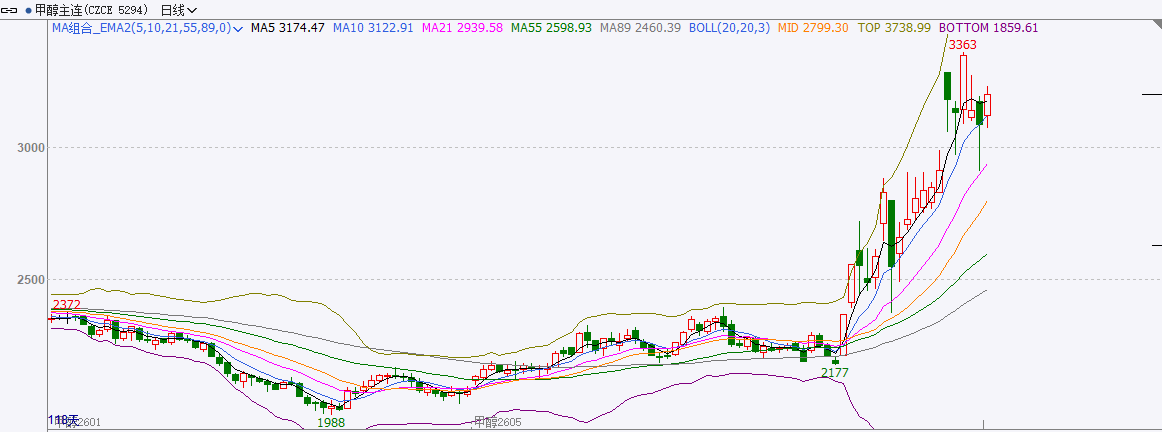Click the chain link icon at top-left
This screenshot has height=432, width=1162.
pos(11,9)
